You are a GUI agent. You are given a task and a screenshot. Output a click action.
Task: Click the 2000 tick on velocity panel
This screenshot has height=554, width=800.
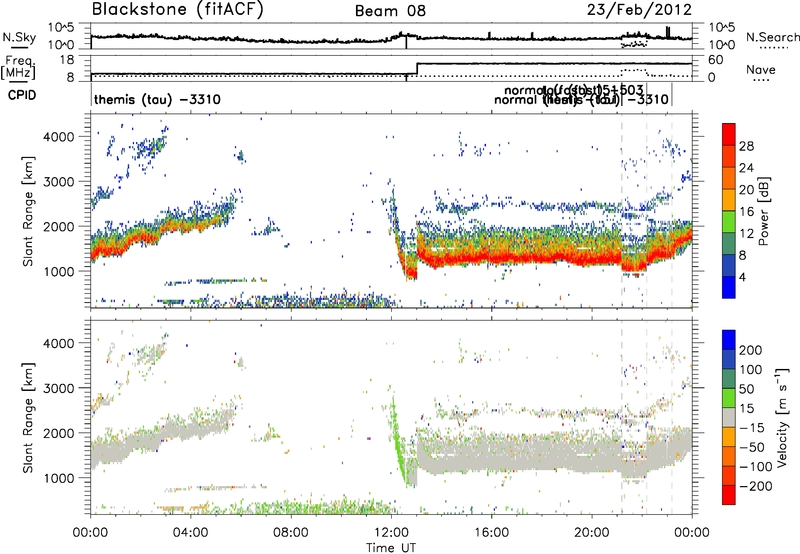point(59,433)
